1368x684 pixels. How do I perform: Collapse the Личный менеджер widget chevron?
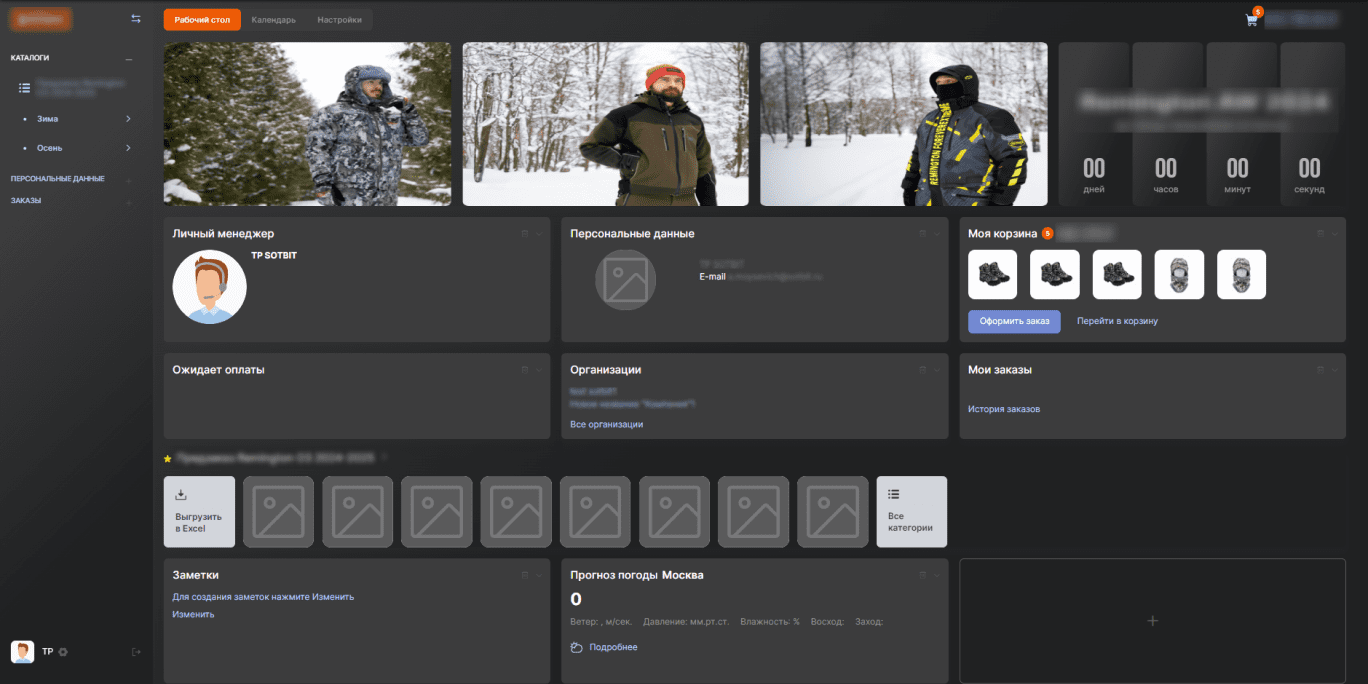539,233
